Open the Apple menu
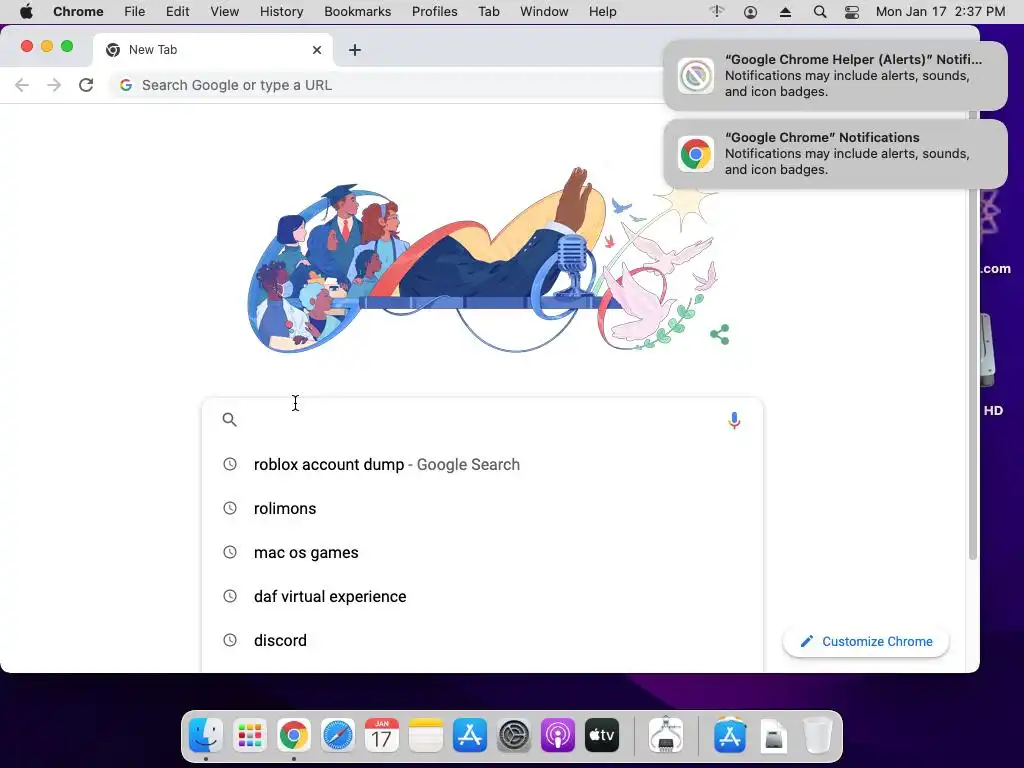1024x768 pixels. [26, 11]
